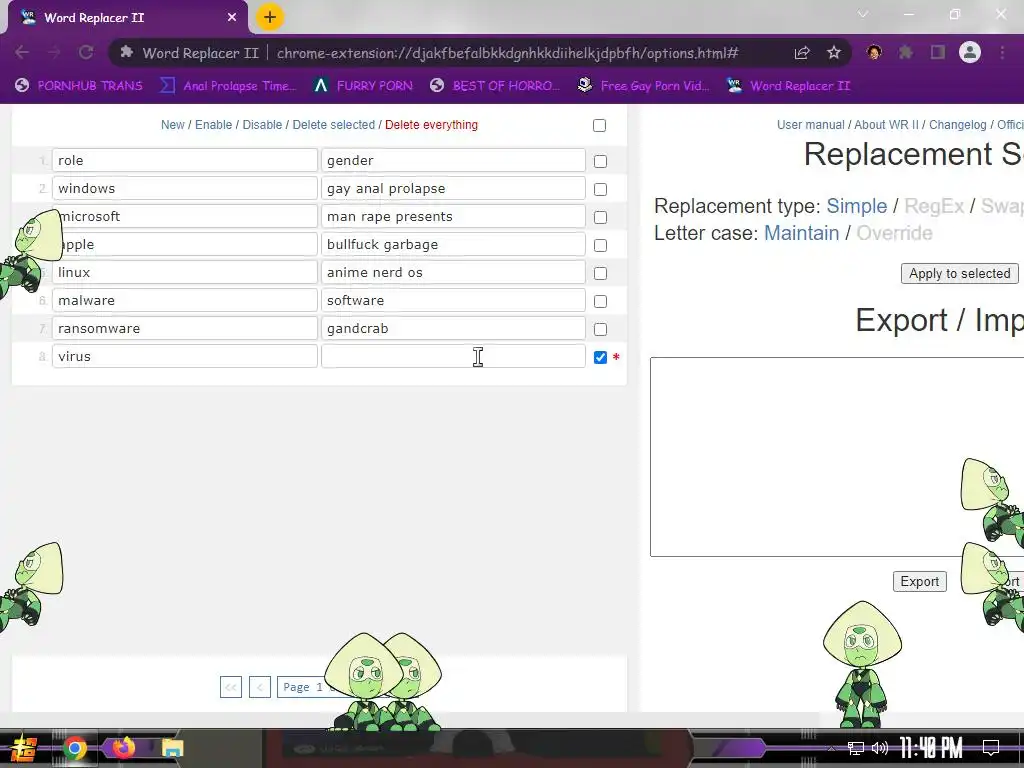Click the red Delete everything link
Viewport: 1024px width, 768px height.
431,125
